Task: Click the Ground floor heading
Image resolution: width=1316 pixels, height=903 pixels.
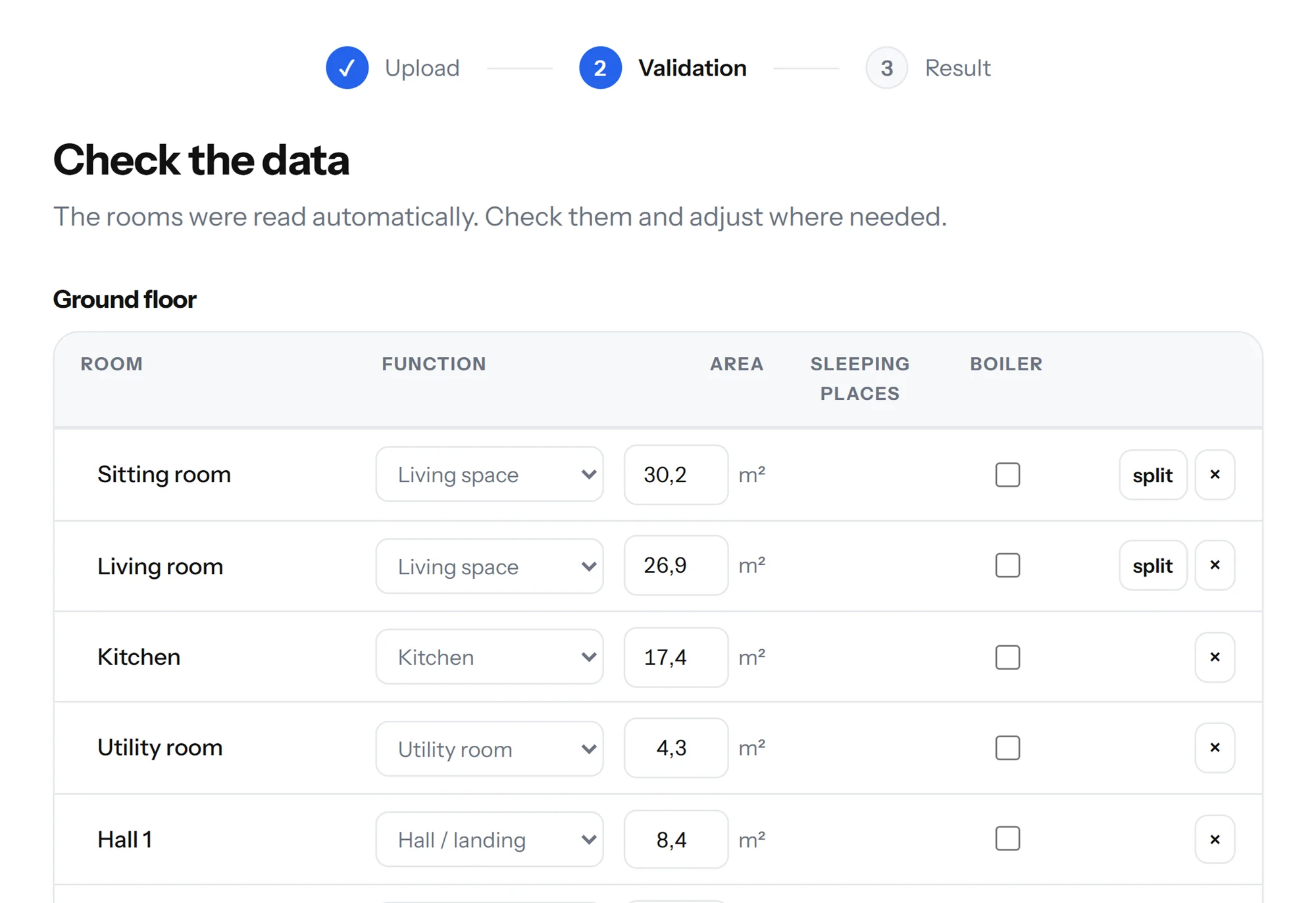Action: click(124, 299)
